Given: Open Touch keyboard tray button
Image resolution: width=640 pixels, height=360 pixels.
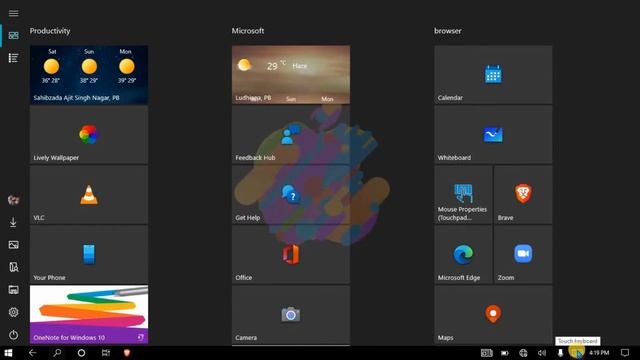Looking at the screenshot, I should 576,353.
